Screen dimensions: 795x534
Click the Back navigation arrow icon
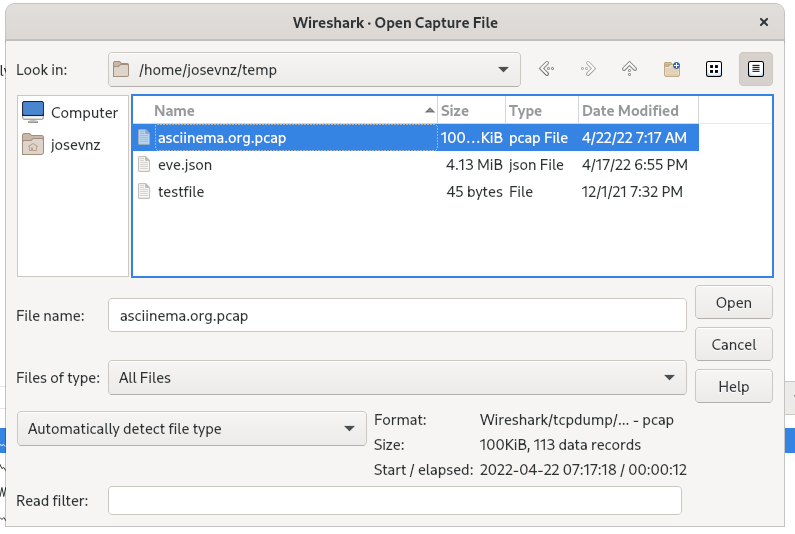coord(546,69)
